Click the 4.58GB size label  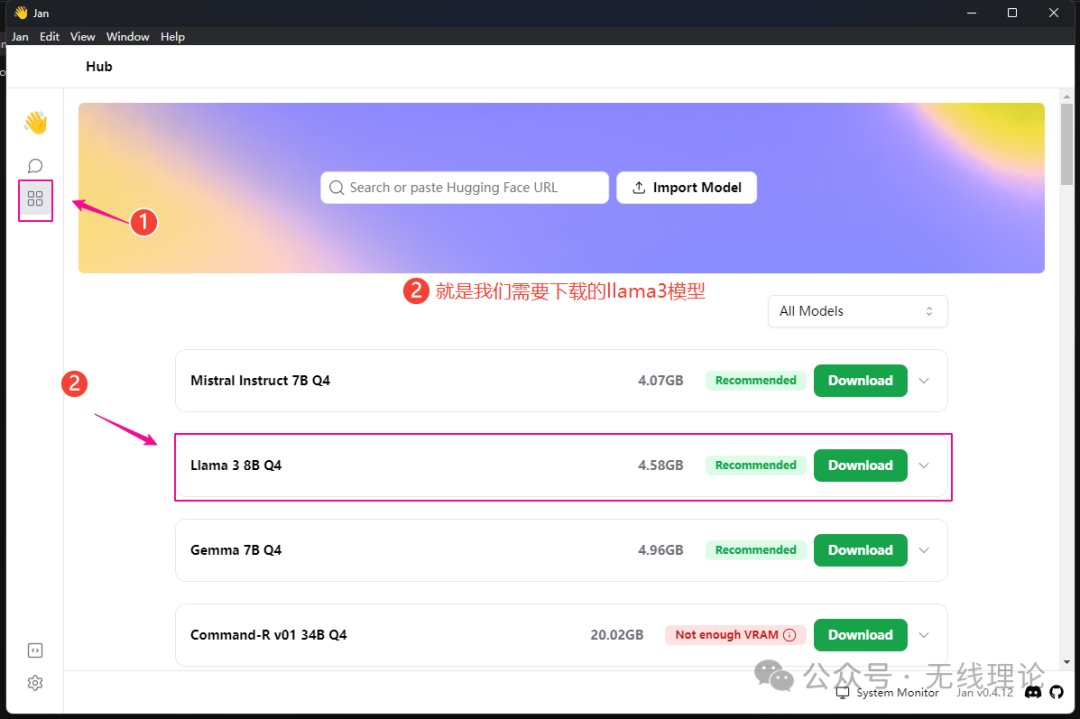pyautogui.click(x=661, y=466)
